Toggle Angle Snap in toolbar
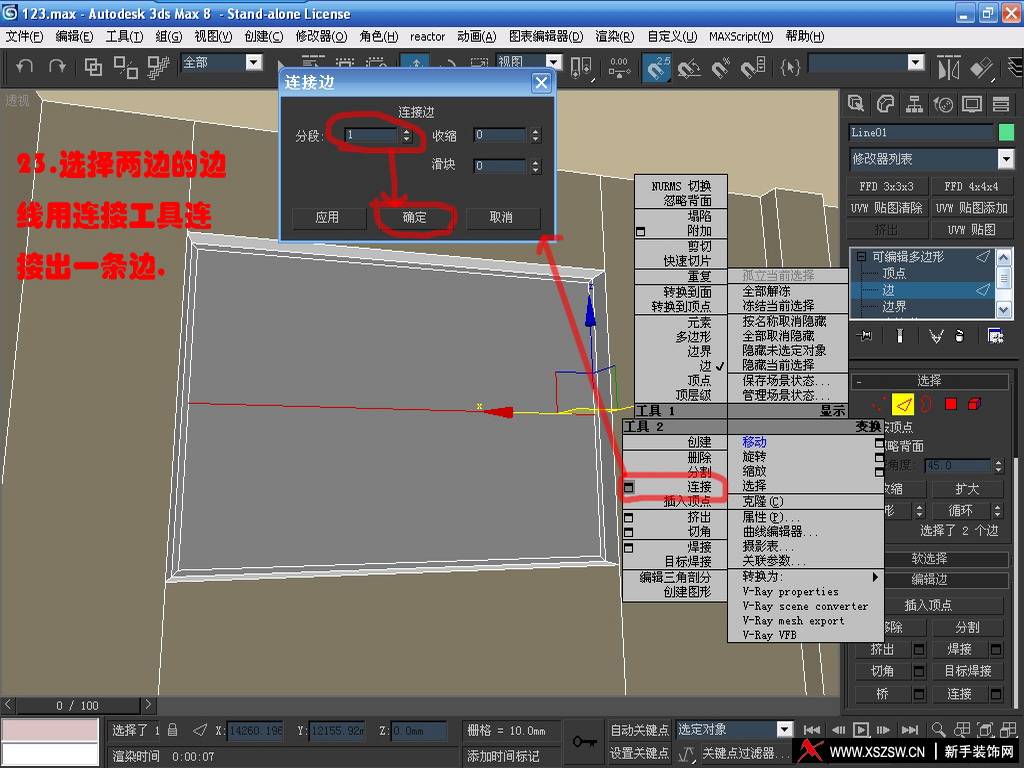Viewport: 1024px width, 768px height. coord(689,67)
